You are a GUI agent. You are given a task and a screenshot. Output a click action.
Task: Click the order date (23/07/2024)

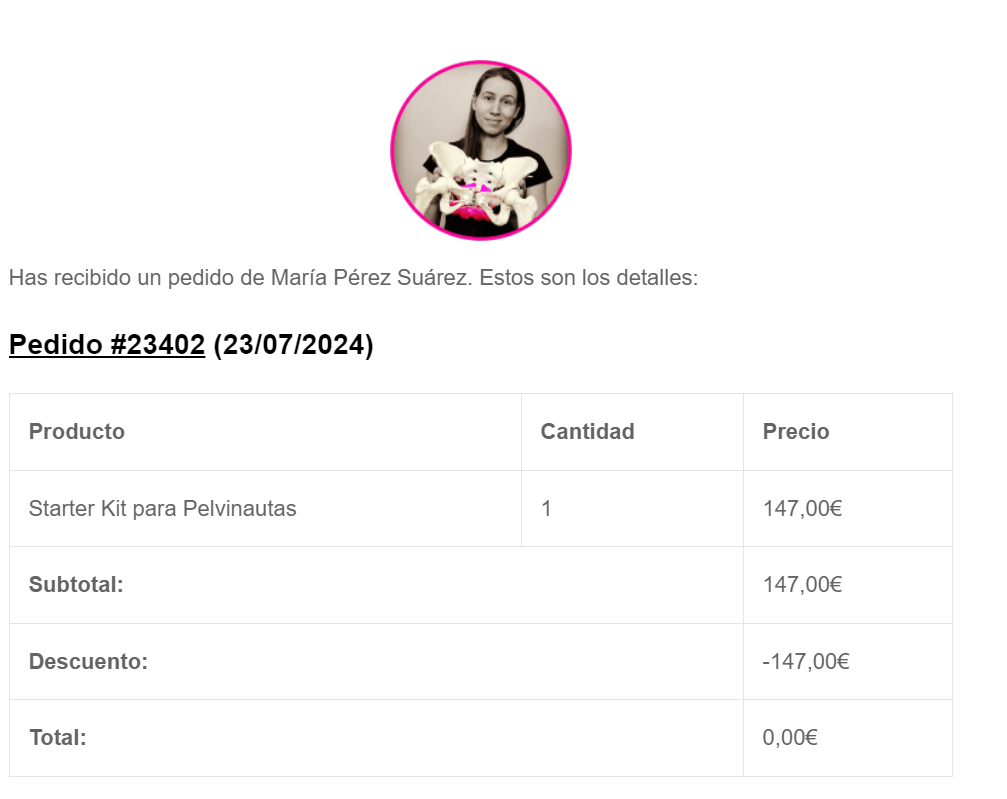click(x=293, y=345)
